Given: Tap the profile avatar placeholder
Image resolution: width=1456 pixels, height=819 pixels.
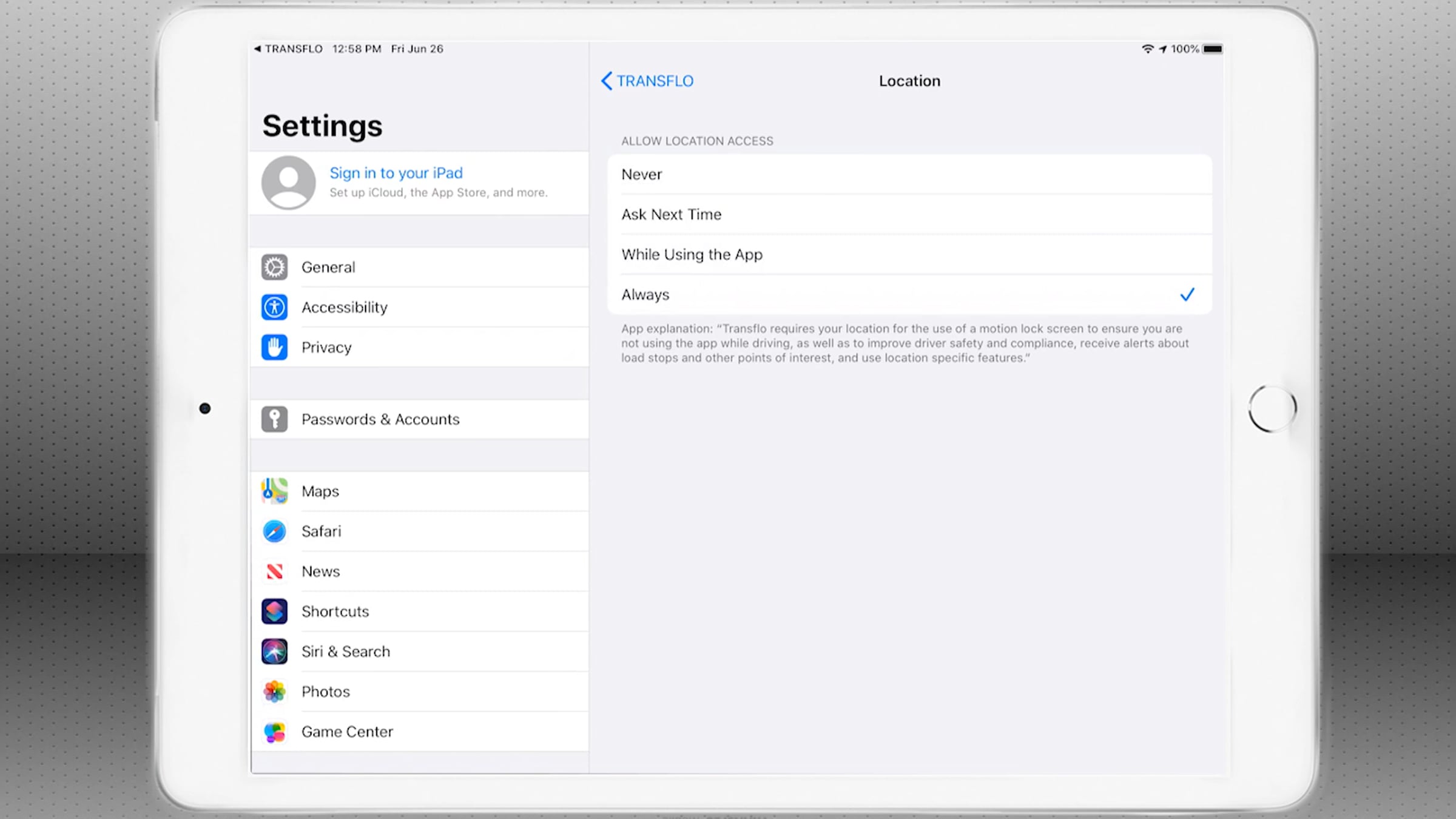Looking at the screenshot, I should (x=288, y=183).
